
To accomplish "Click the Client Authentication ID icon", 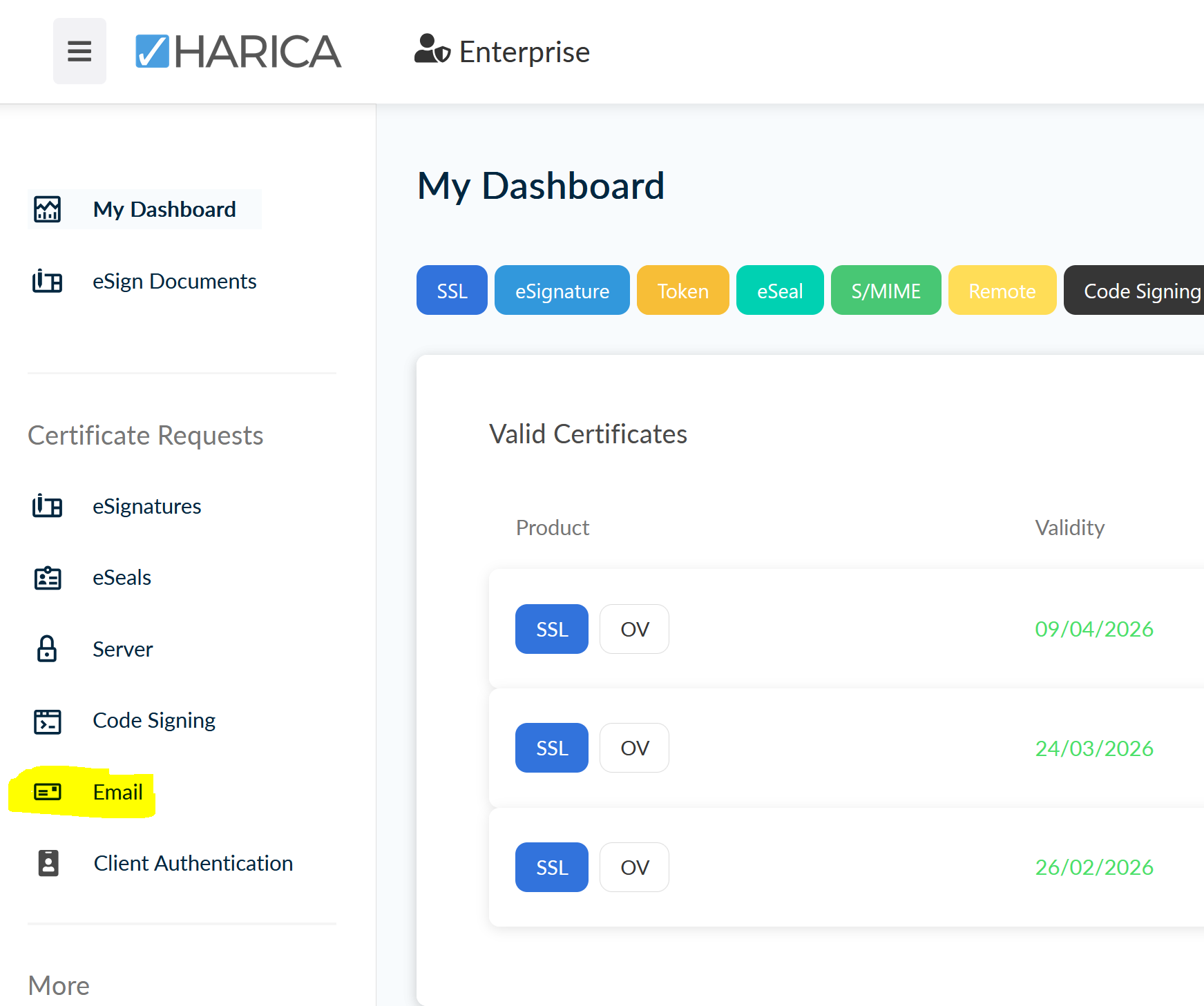I will pyautogui.click(x=48, y=863).
